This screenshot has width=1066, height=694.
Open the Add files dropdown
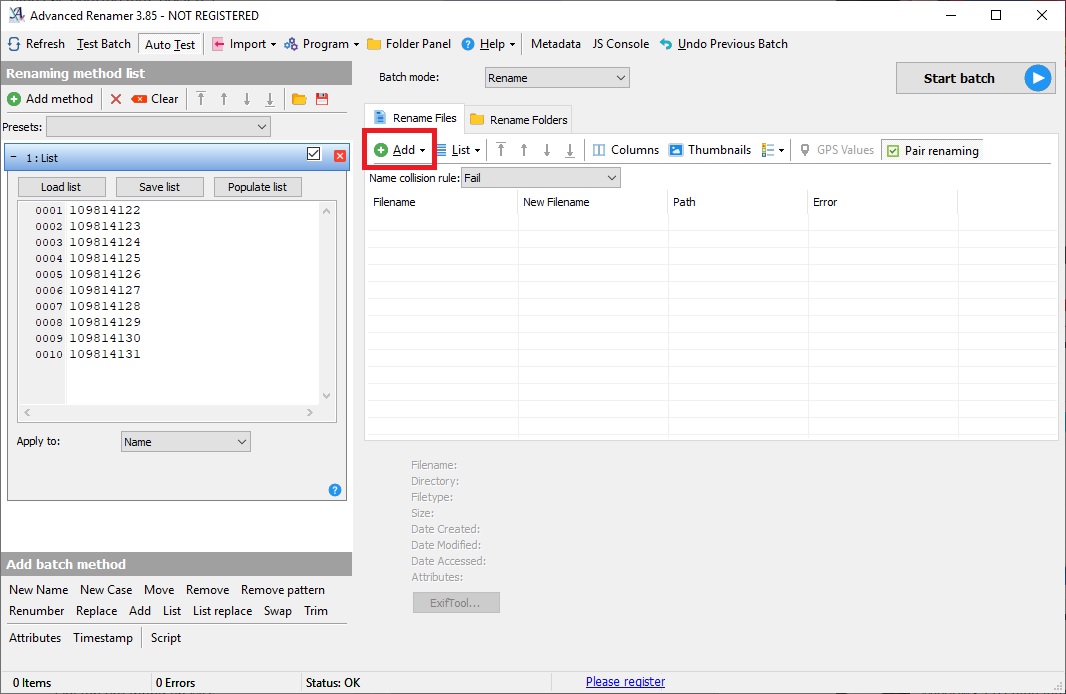point(400,150)
